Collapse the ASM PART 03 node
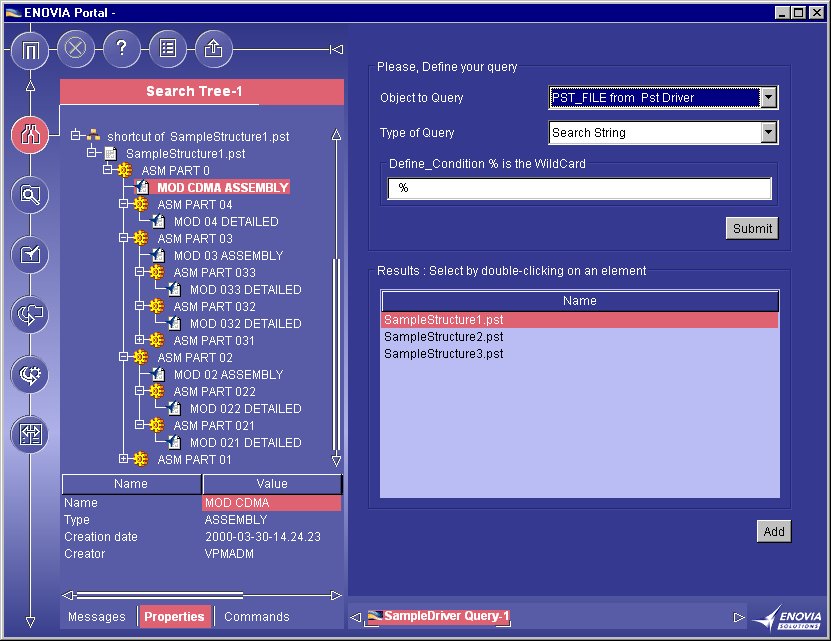 point(123,238)
